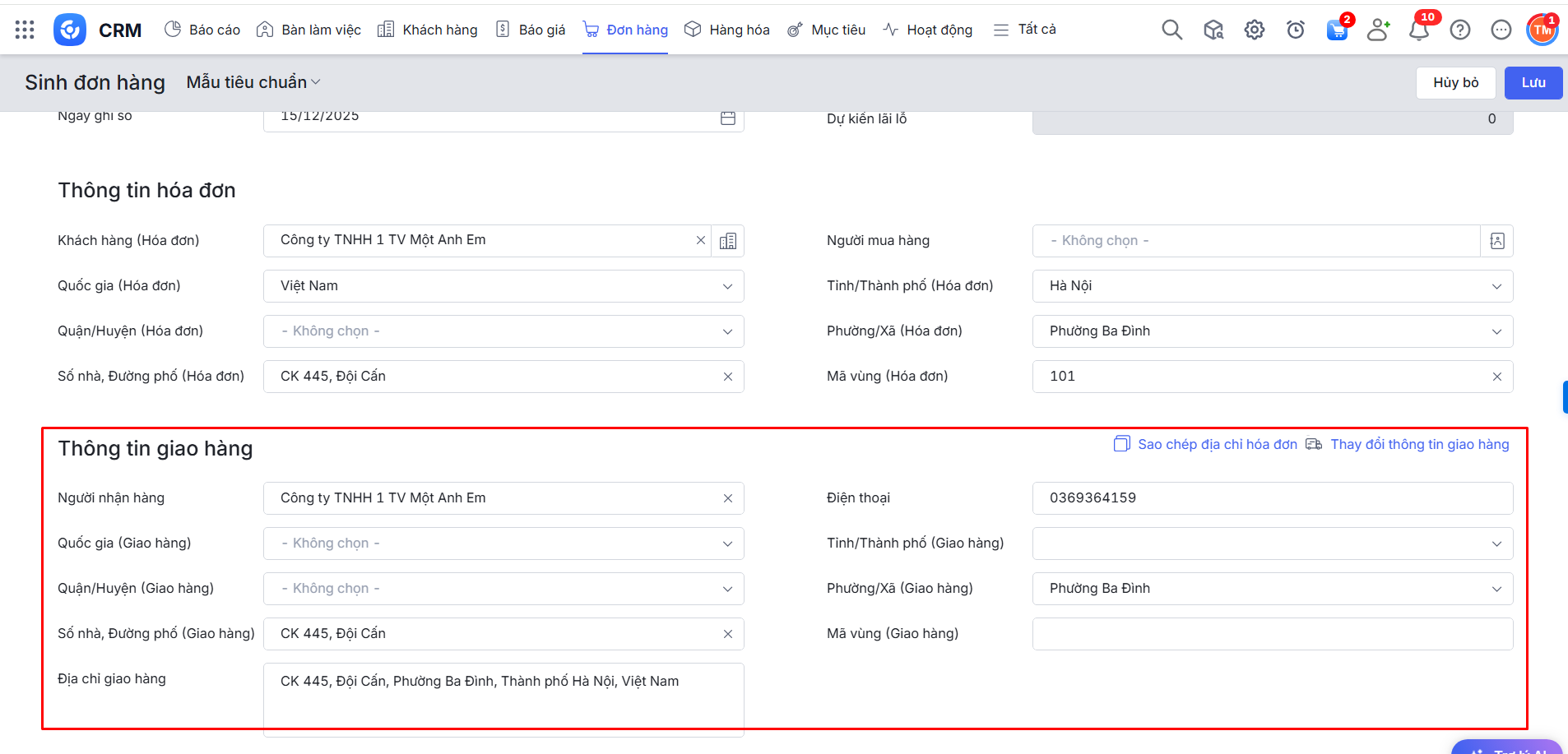Open contact picker icon for Người mua hàng

[x=1496, y=241]
